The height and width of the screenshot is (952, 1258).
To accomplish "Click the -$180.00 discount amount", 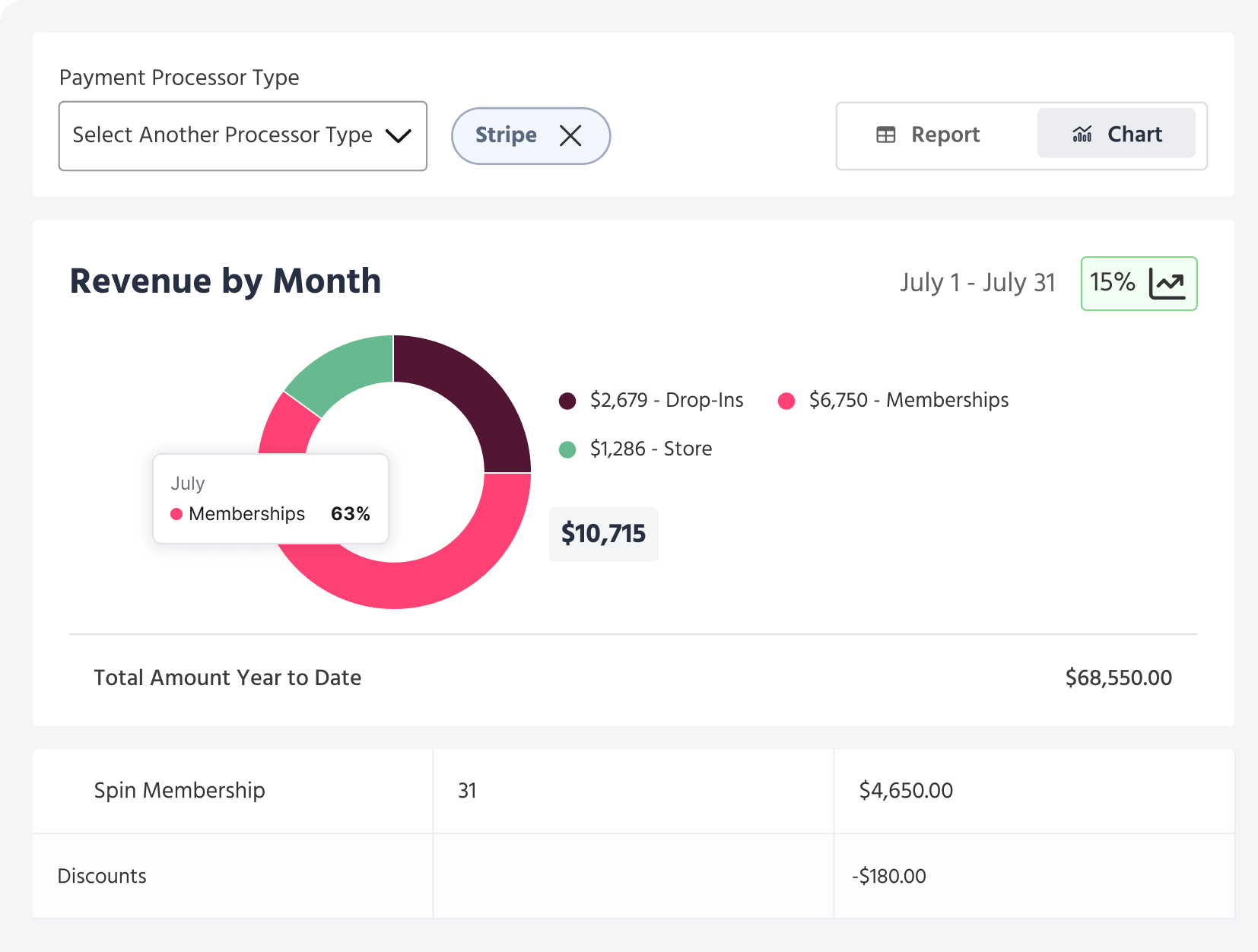I will [x=889, y=876].
